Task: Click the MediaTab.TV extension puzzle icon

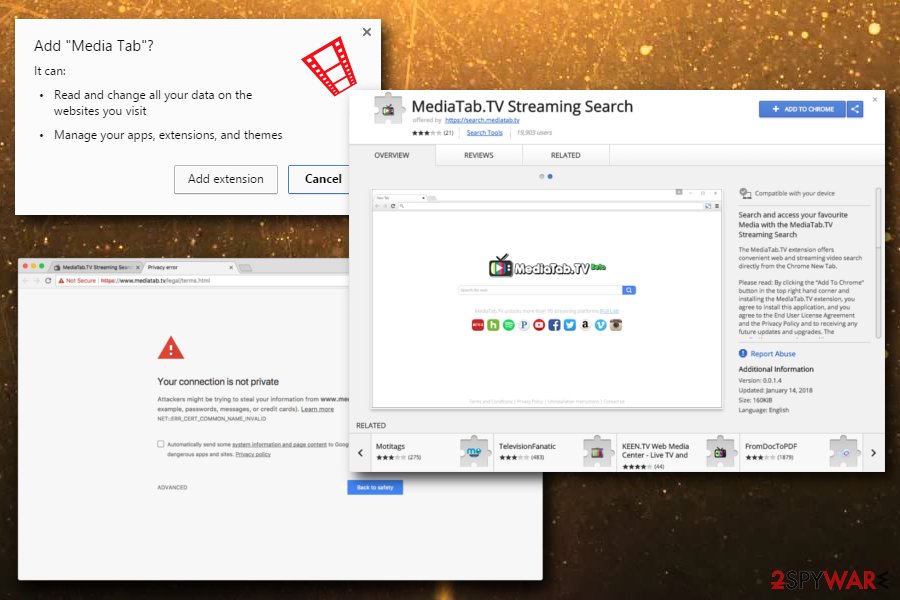Action: pos(389,109)
